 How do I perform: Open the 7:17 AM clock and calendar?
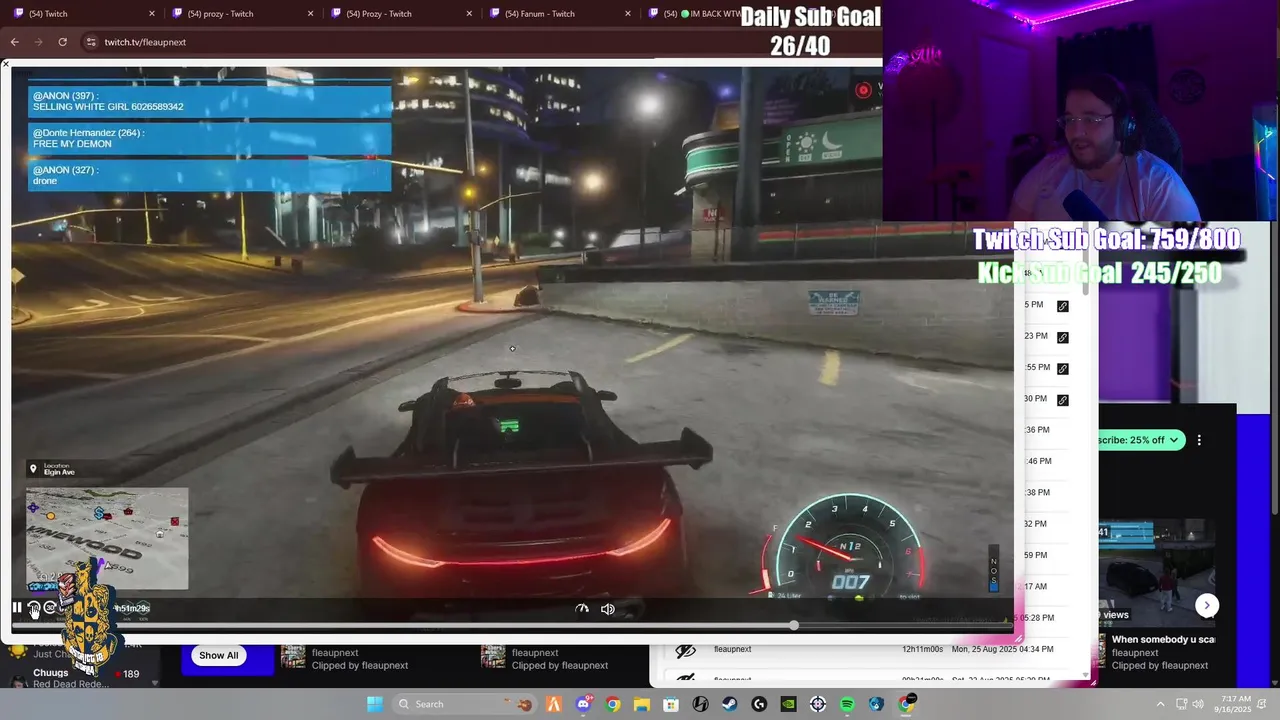[x=1235, y=704]
